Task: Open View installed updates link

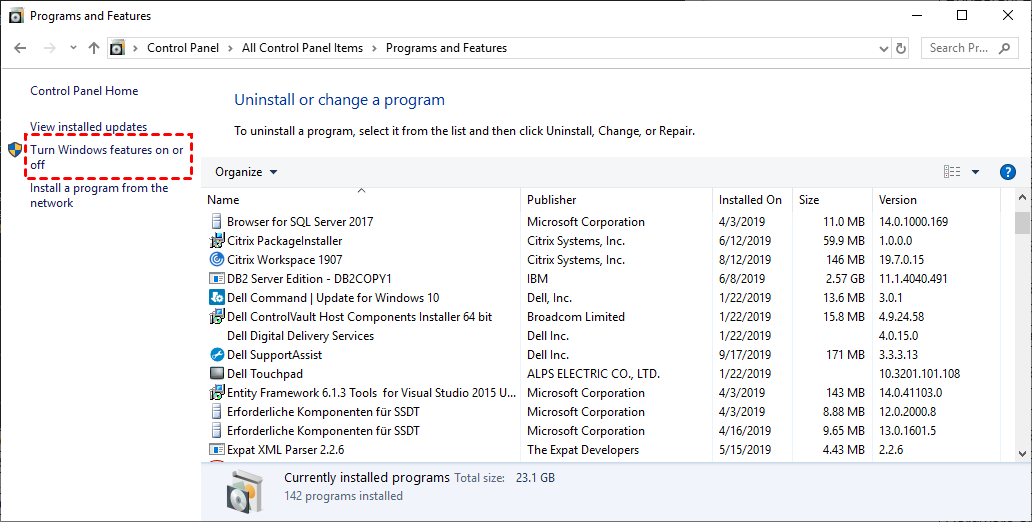Action: pos(88,127)
